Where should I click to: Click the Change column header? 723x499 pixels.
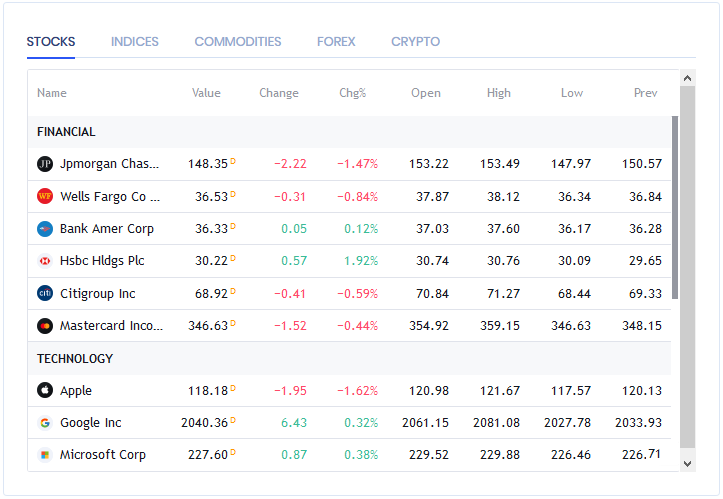coord(279,93)
